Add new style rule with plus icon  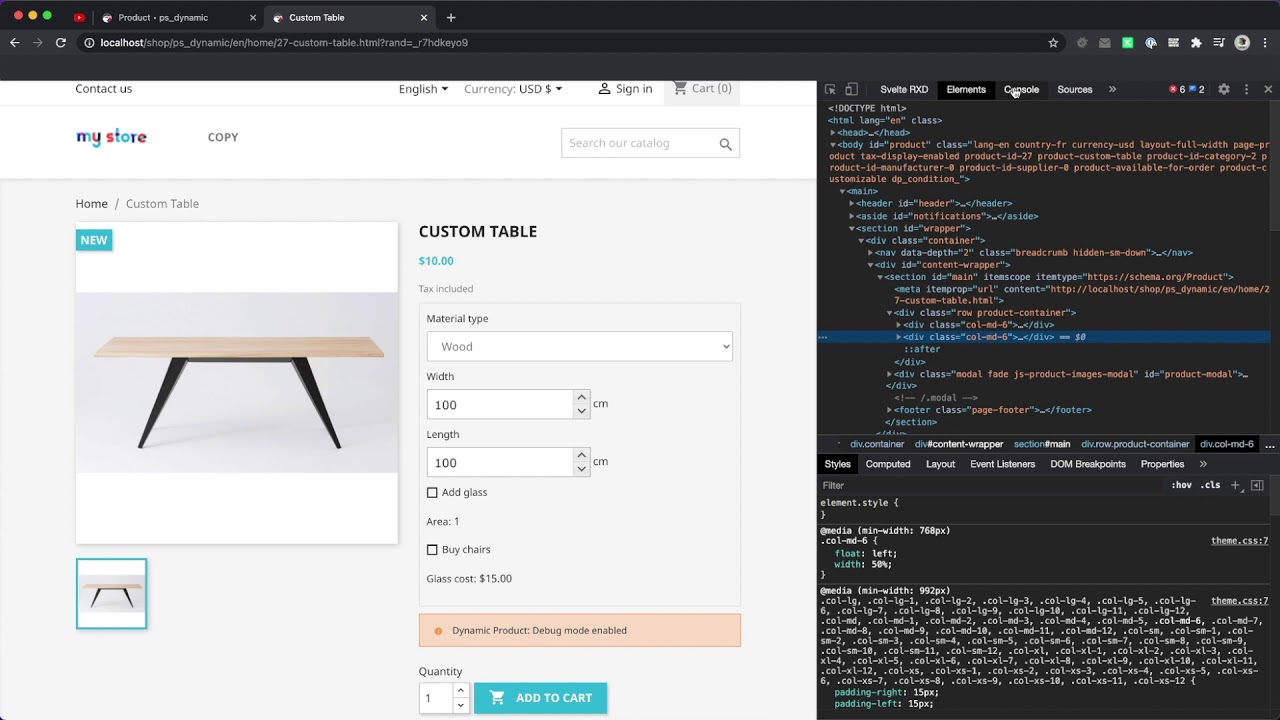[1235, 485]
